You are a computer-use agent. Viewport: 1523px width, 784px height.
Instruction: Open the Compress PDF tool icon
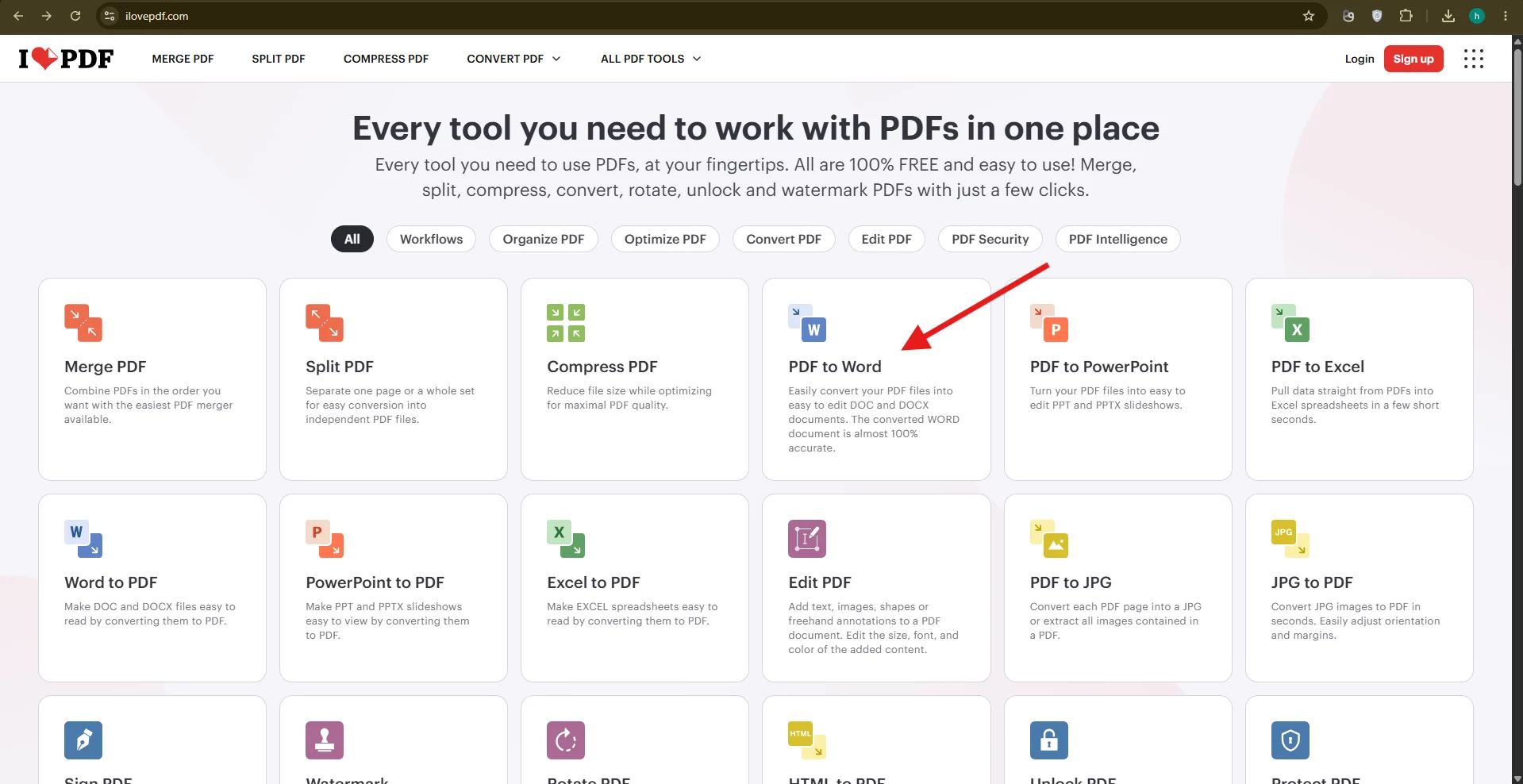[566, 323]
